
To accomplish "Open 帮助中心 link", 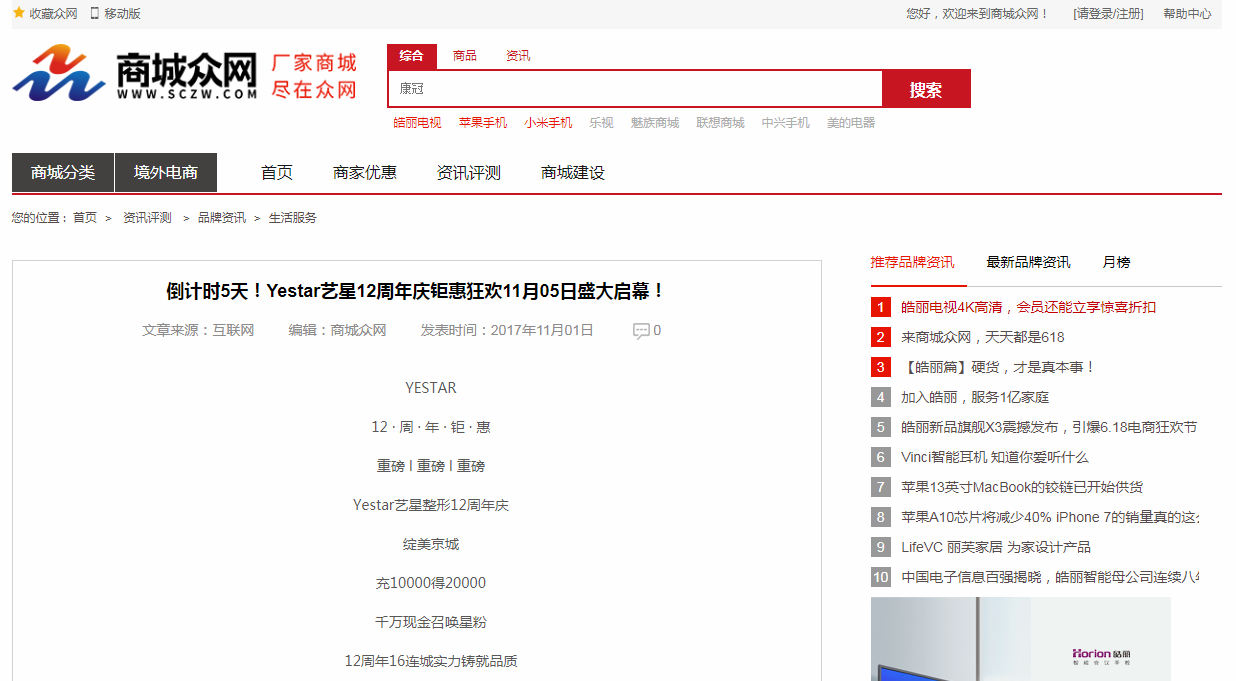I will 1187,14.
